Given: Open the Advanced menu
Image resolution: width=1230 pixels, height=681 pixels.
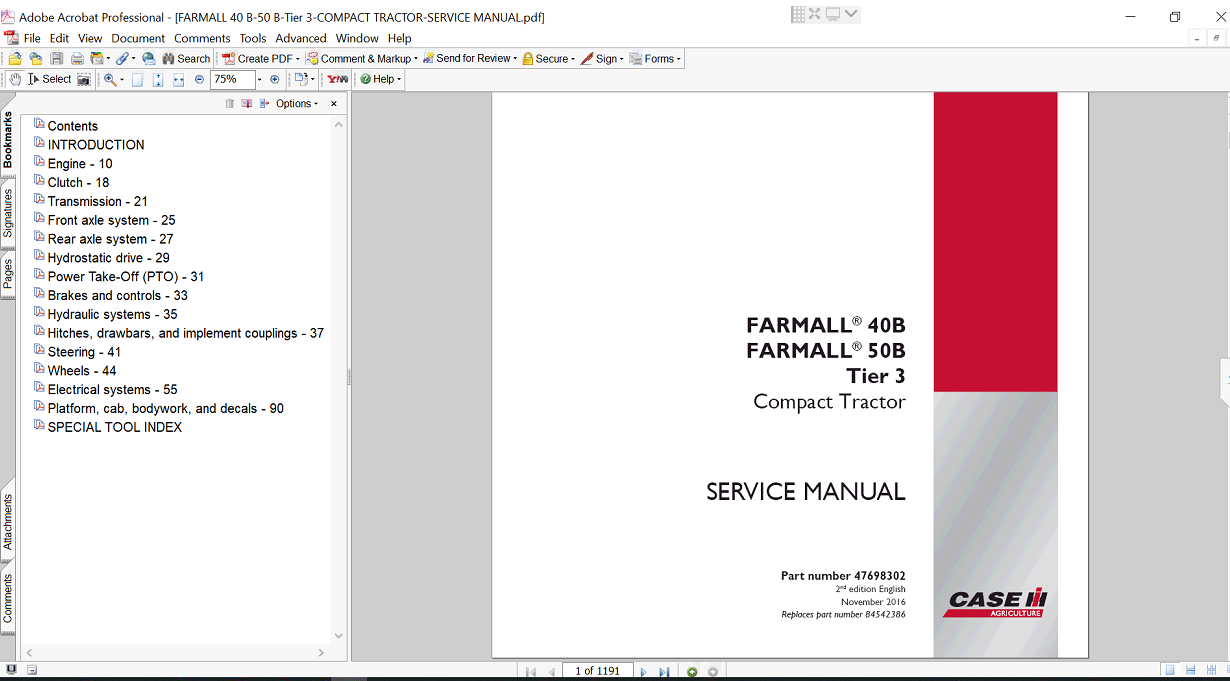Looking at the screenshot, I should click(x=301, y=38).
